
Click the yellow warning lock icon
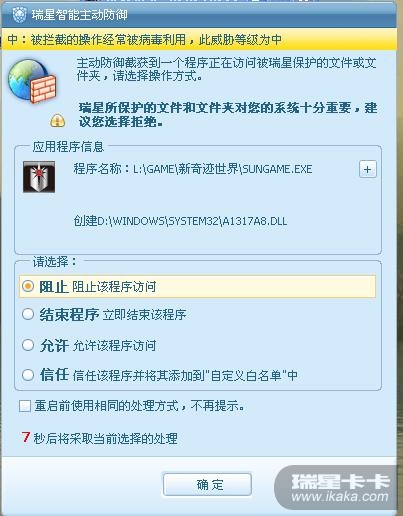(58, 120)
